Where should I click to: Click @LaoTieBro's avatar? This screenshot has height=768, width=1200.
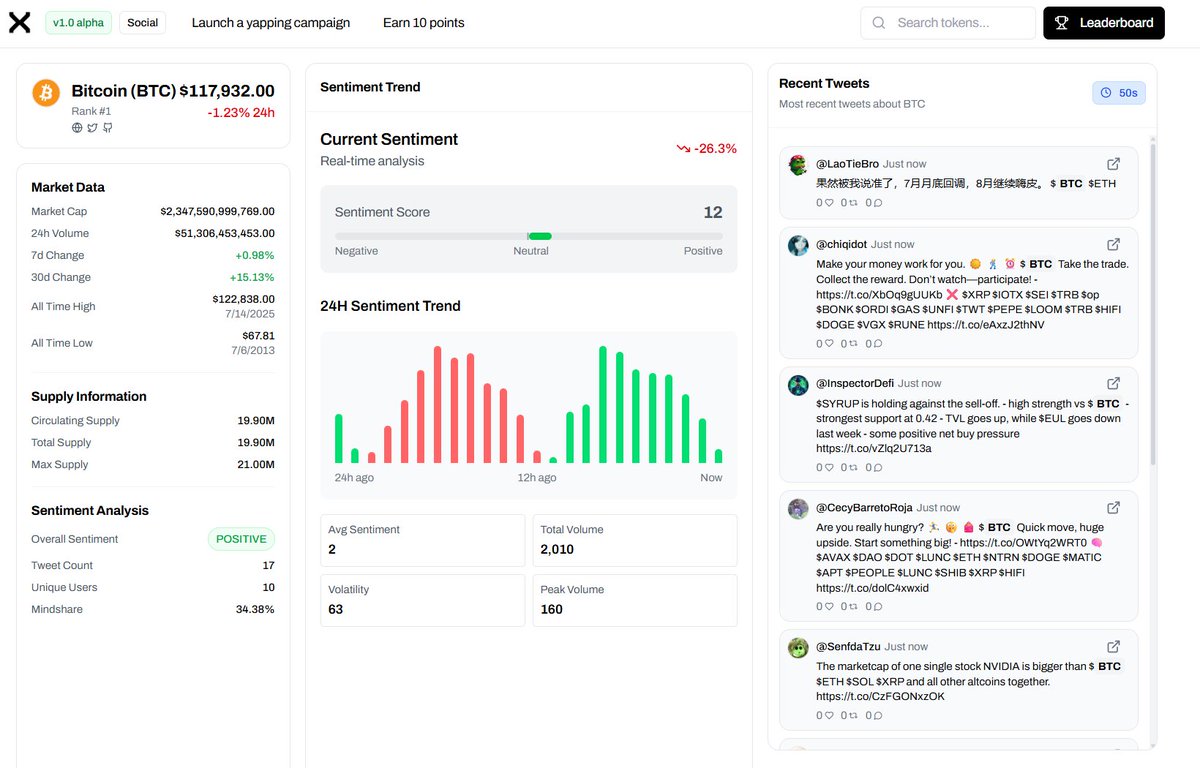tap(797, 165)
